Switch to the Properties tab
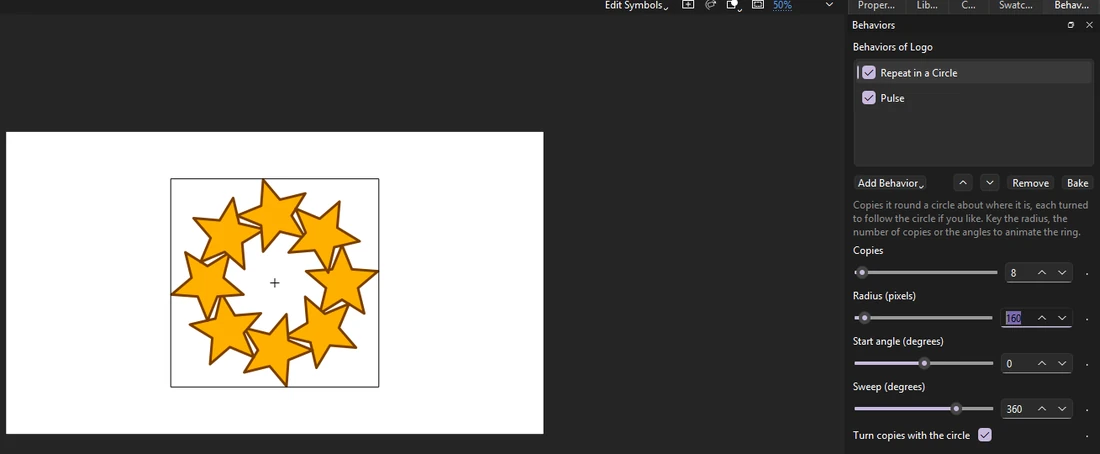This screenshot has height=454, width=1100. (x=876, y=6)
